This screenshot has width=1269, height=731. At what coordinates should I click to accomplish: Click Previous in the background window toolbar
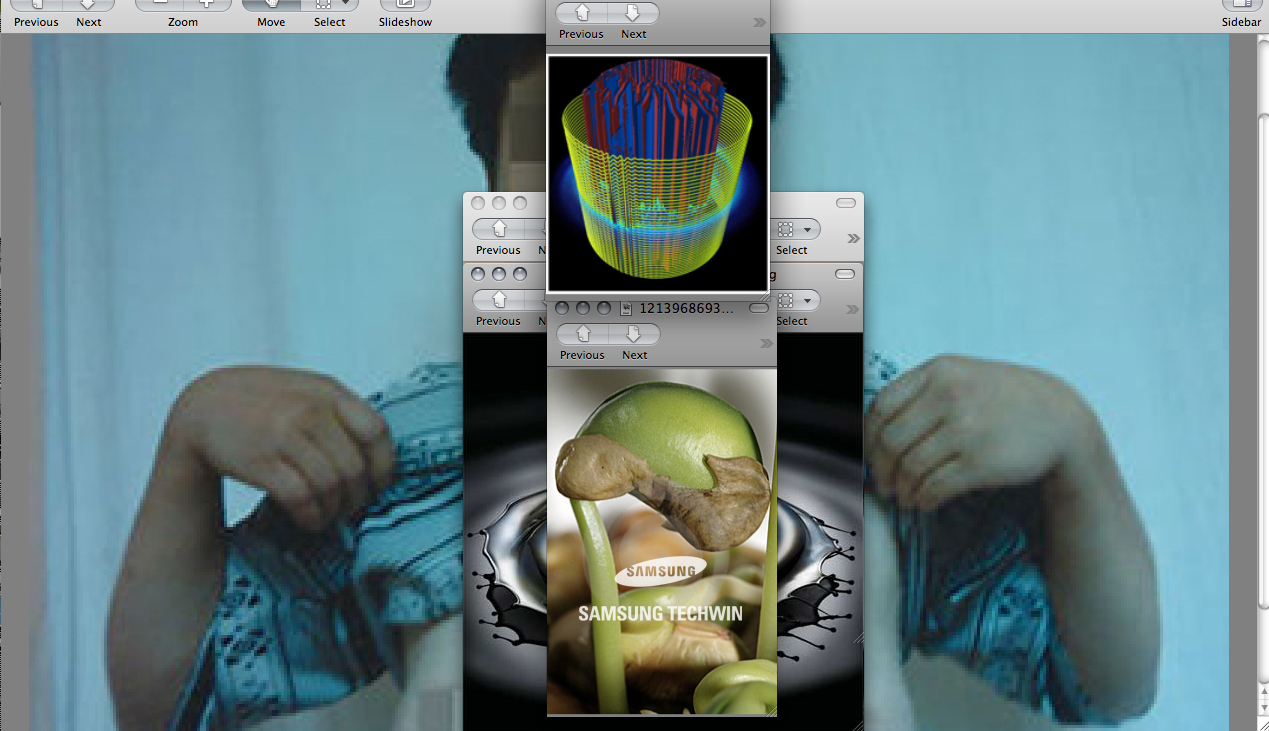click(36, 5)
